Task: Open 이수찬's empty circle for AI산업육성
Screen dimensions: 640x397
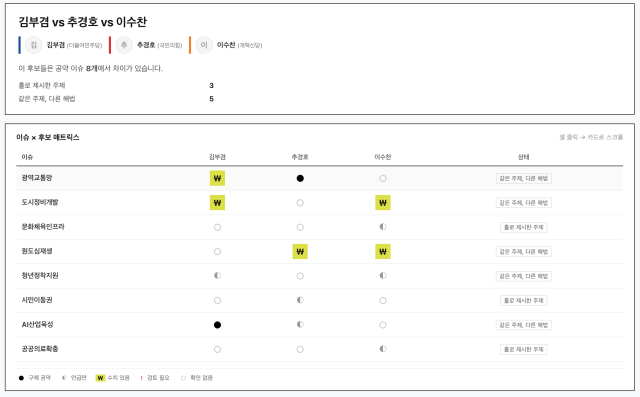Action: pos(383,325)
